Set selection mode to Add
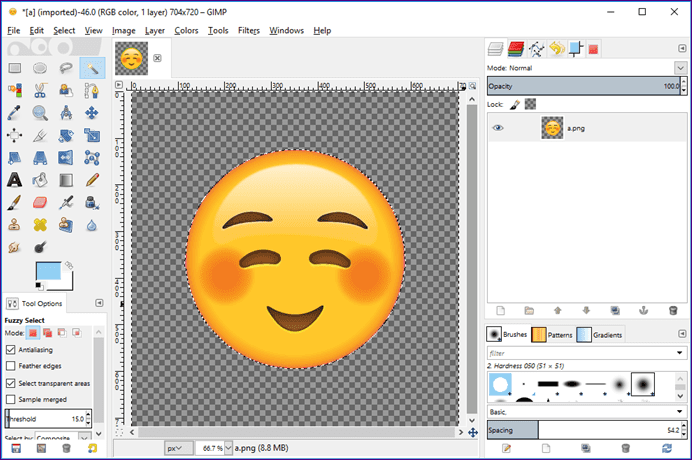The height and width of the screenshot is (460, 692). (47, 333)
